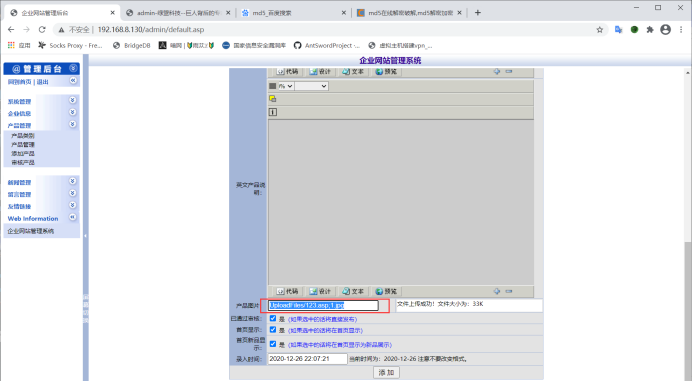Expand the 留言管理 section chevron
The height and width of the screenshot is (381, 692).
72,193
